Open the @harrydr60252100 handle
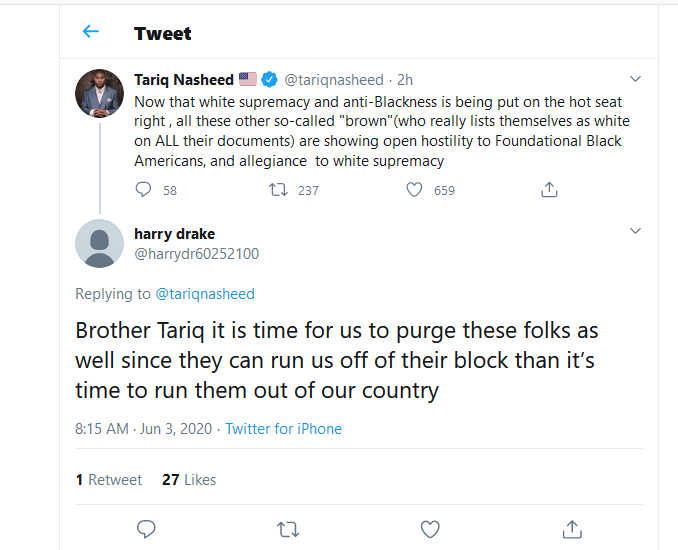 pos(196,254)
